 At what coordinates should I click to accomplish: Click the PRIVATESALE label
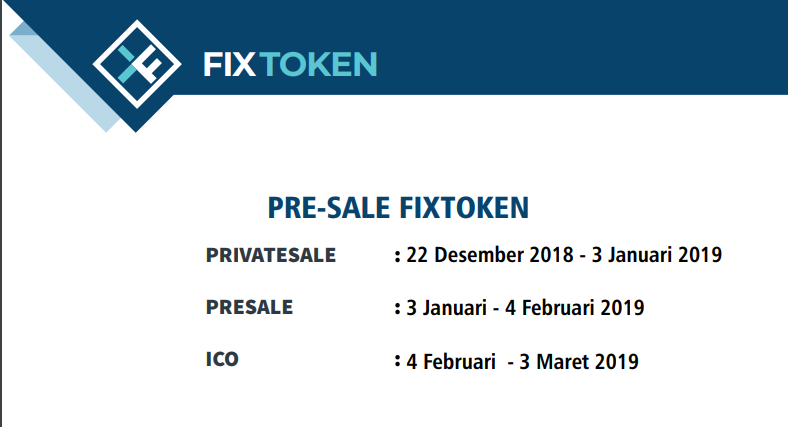[x=270, y=255]
